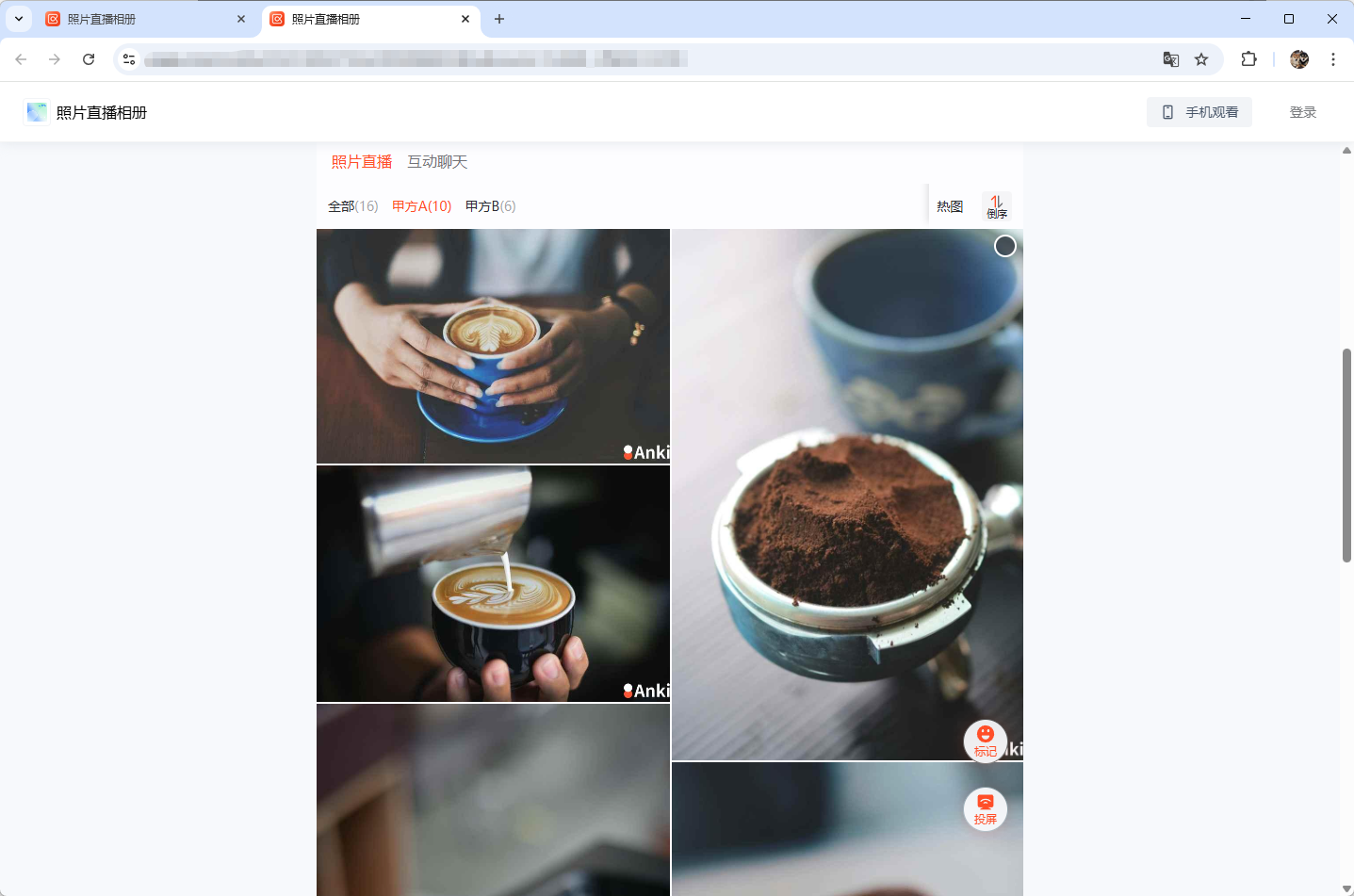The image size is (1354, 896).
Task: Select the circle checkbox on coffee grounds photo
Action: pos(1005,246)
